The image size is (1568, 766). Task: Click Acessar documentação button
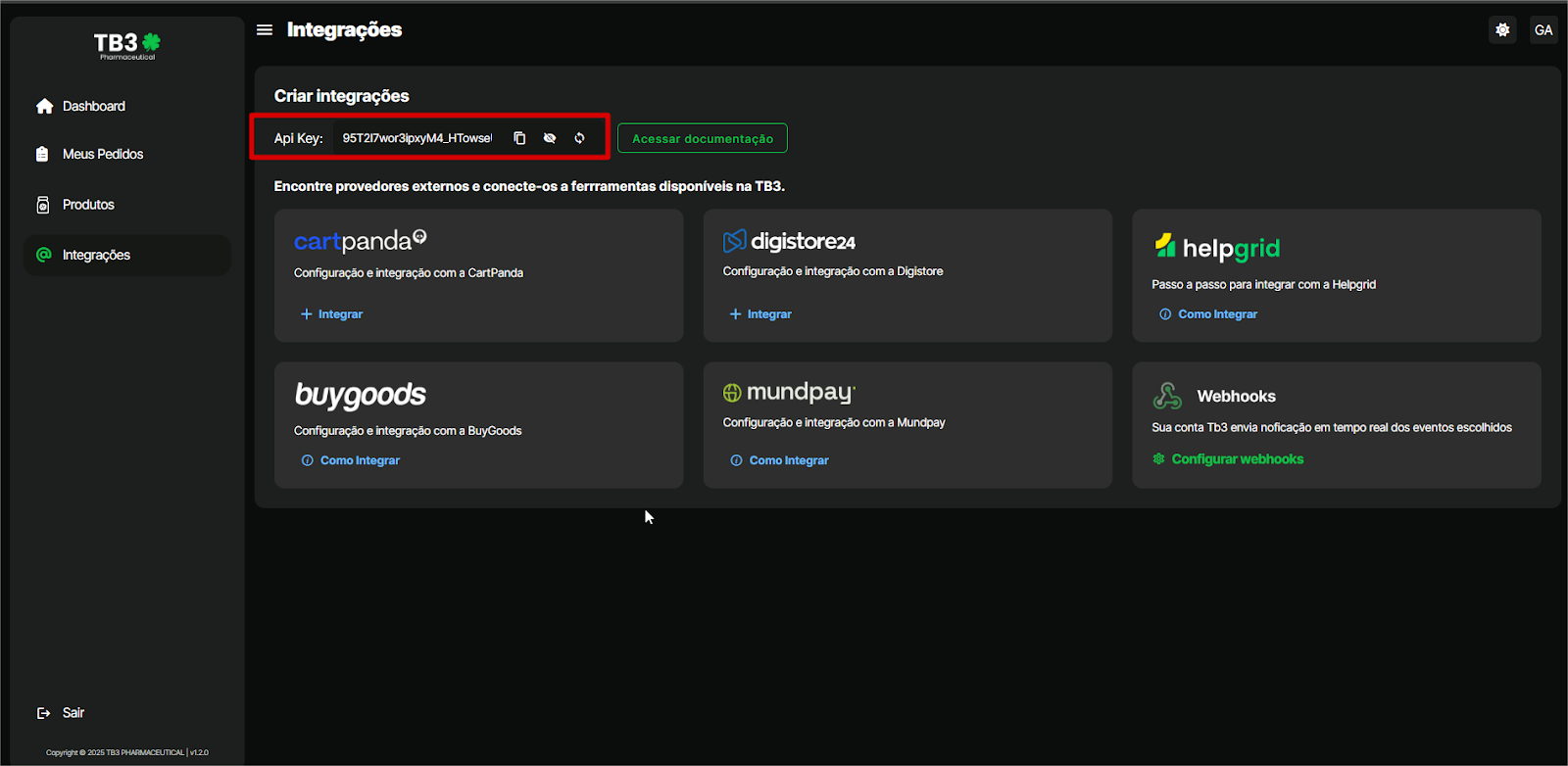[x=702, y=138]
